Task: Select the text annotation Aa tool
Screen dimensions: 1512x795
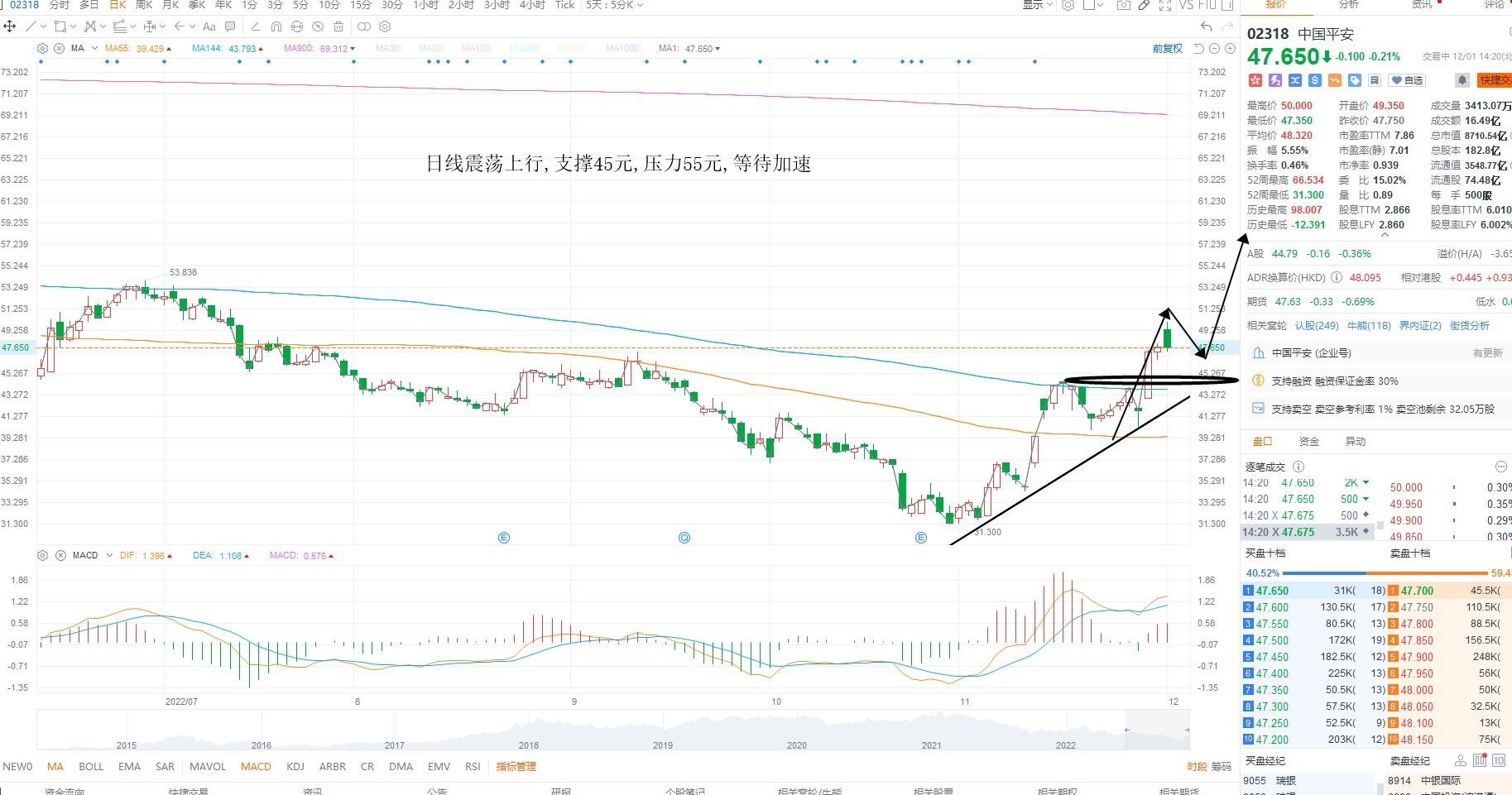Action: [209, 26]
